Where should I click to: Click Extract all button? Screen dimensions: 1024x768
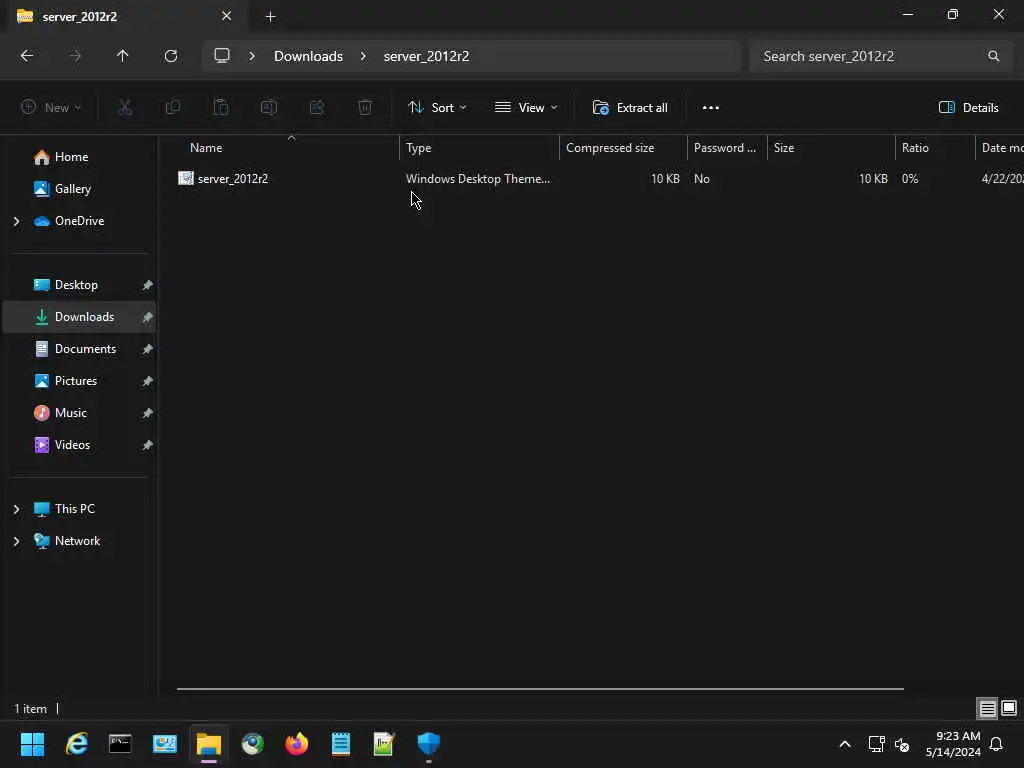point(630,108)
